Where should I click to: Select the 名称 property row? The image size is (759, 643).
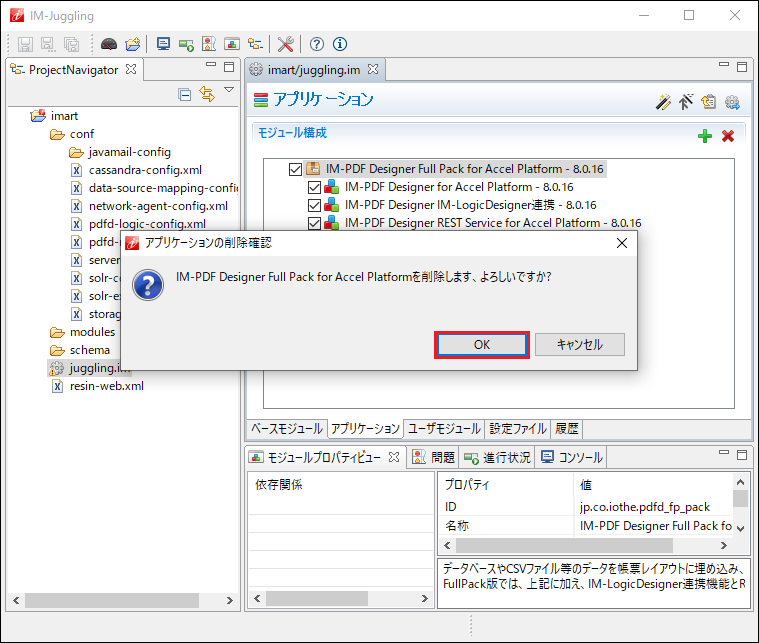[586, 526]
